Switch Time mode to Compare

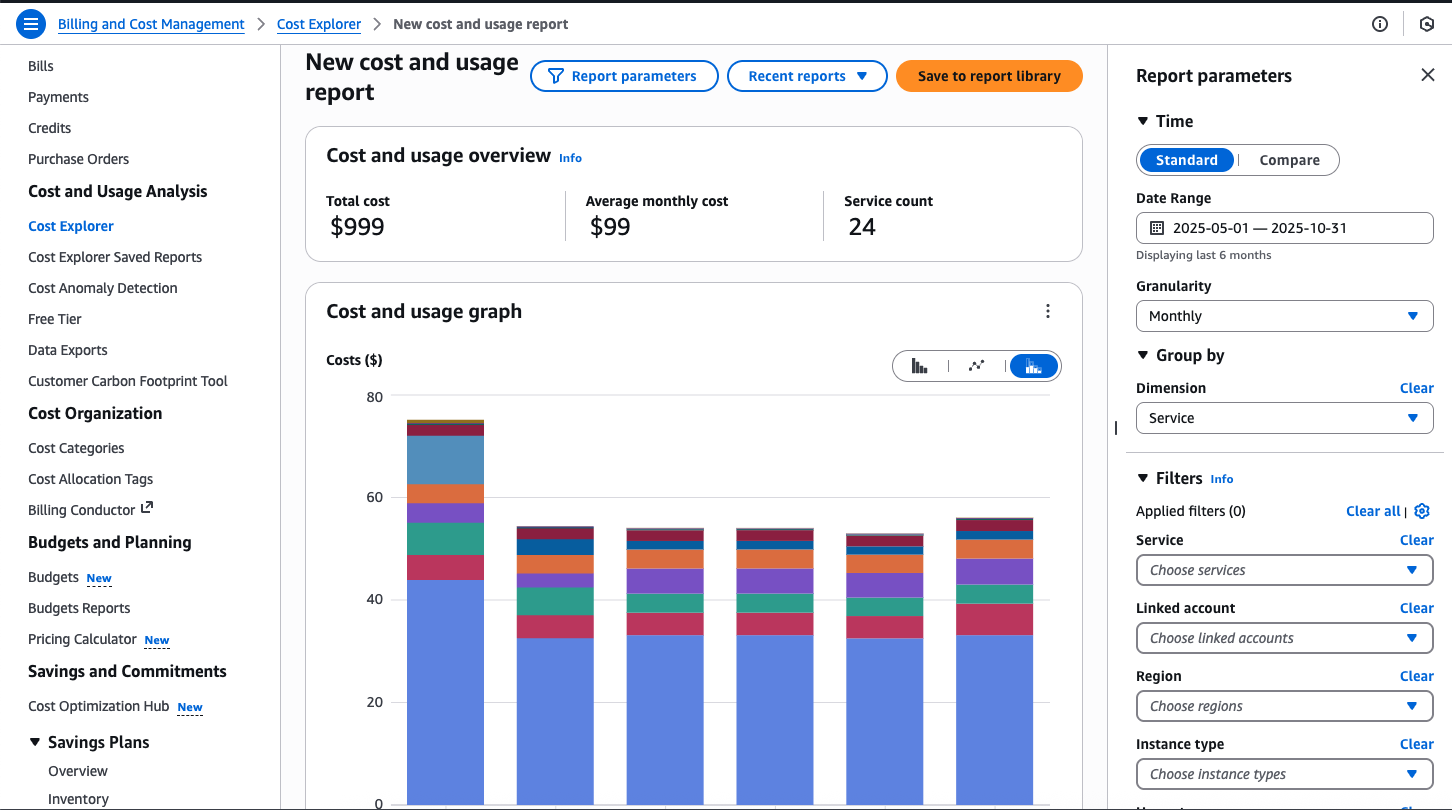tap(1289, 160)
